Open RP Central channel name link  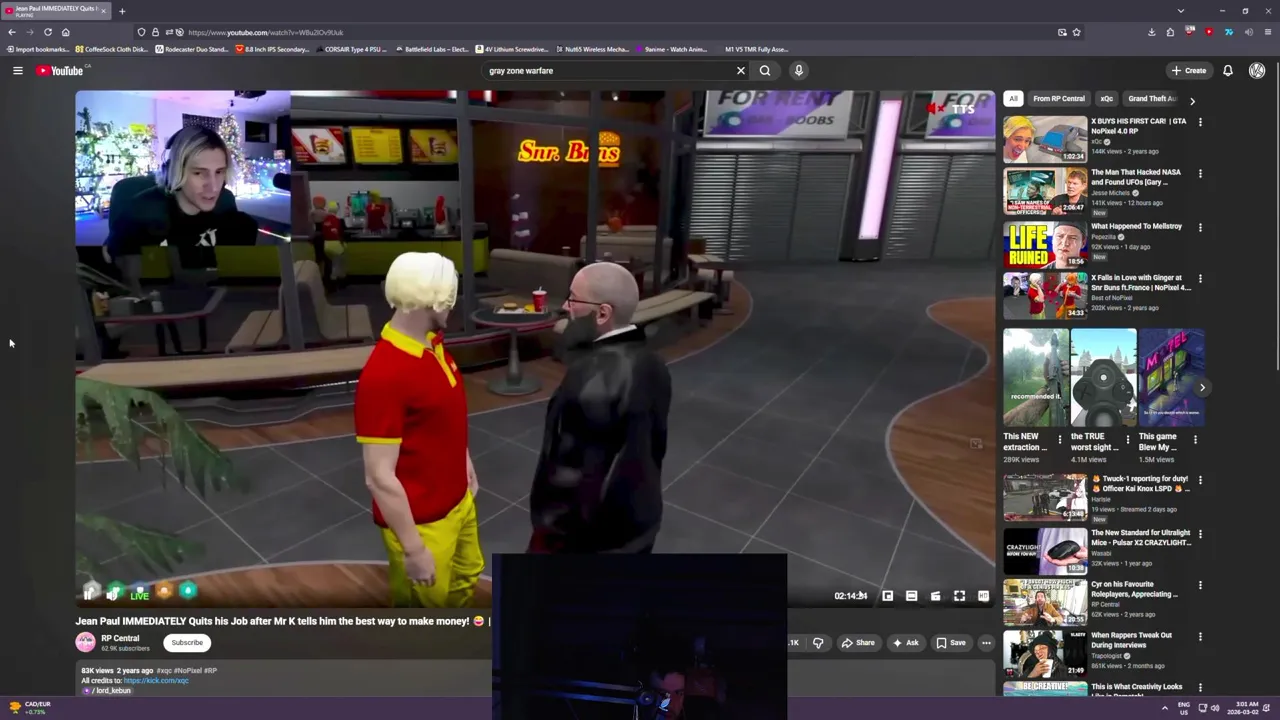click(x=120, y=638)
